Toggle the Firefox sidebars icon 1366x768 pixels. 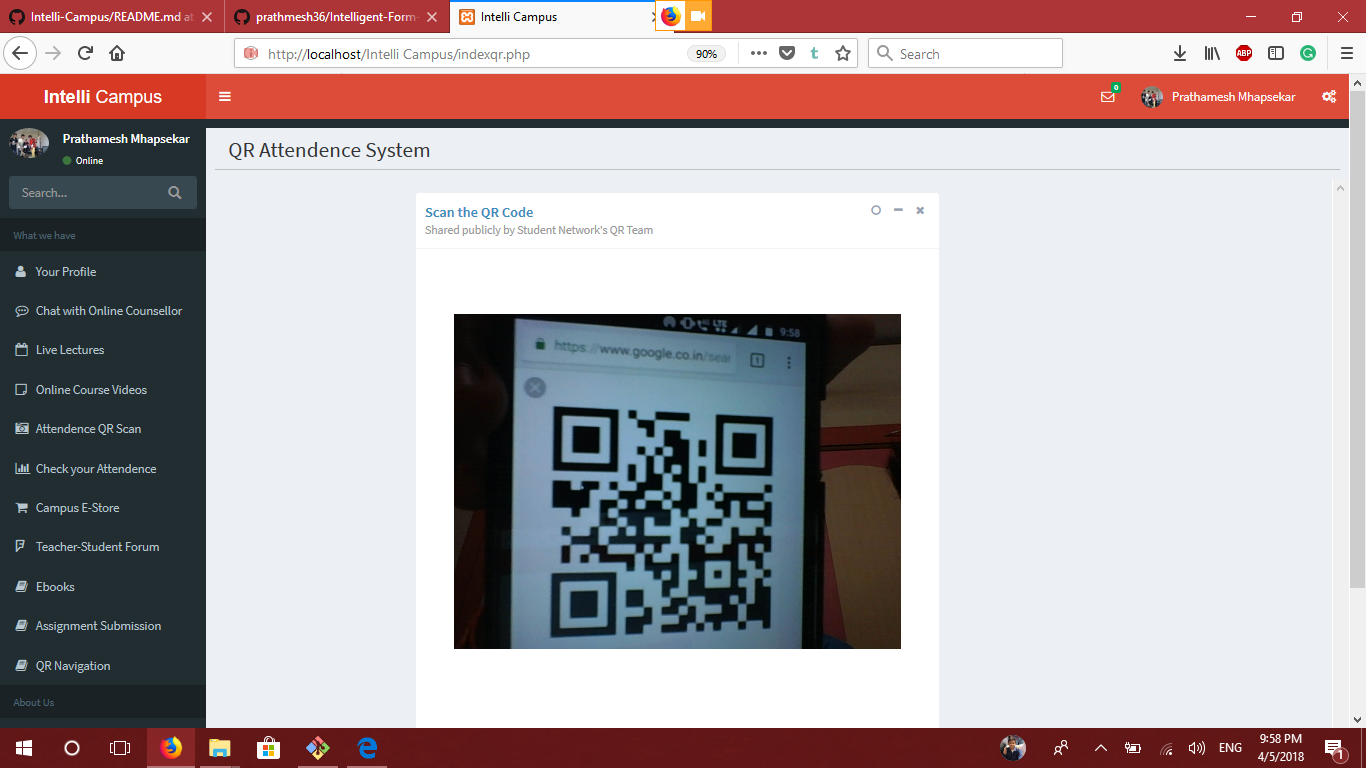[x=1276, y=54]
